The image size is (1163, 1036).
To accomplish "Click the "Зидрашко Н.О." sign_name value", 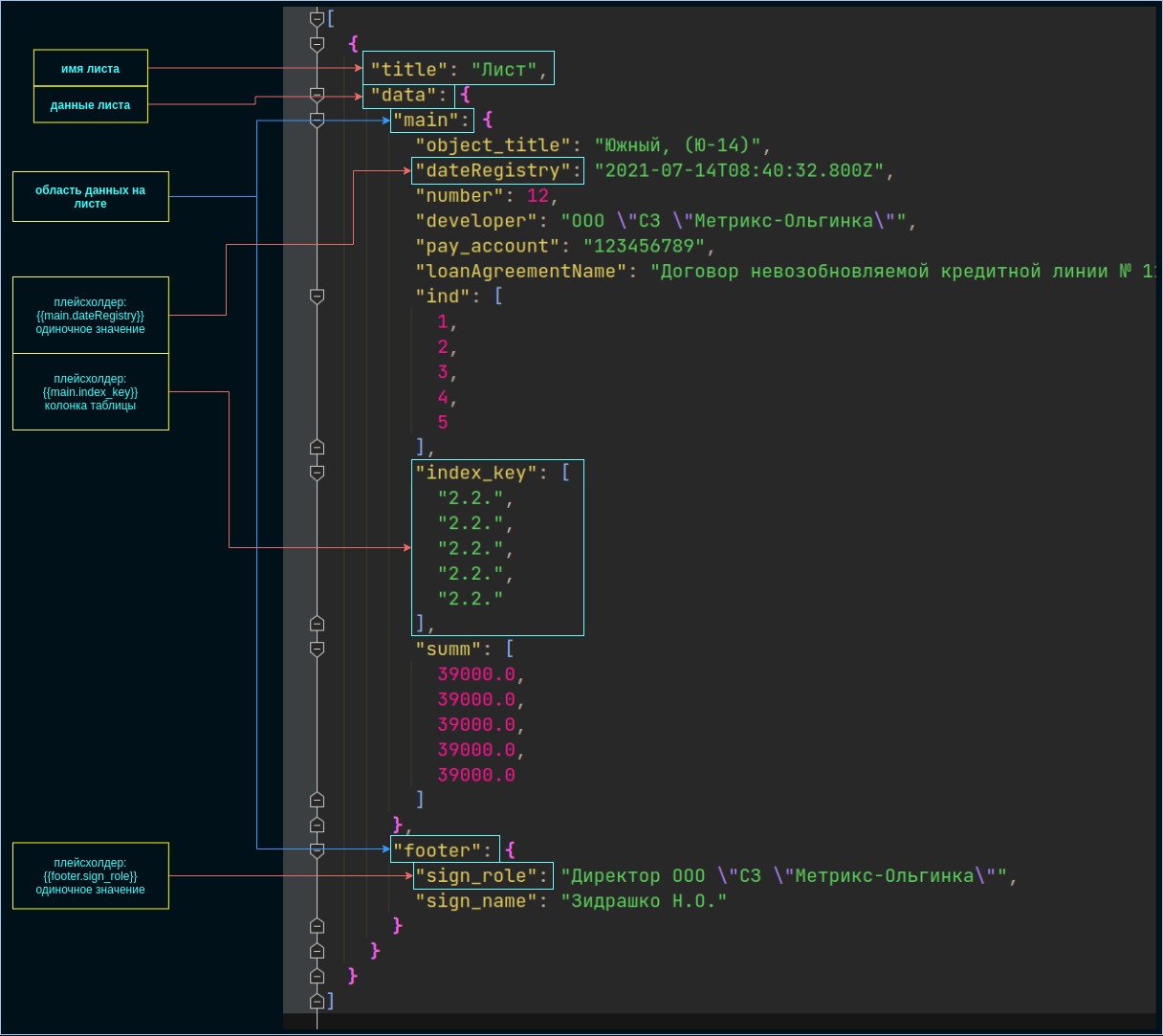I will pyautogui.click(x=648, y=901).
